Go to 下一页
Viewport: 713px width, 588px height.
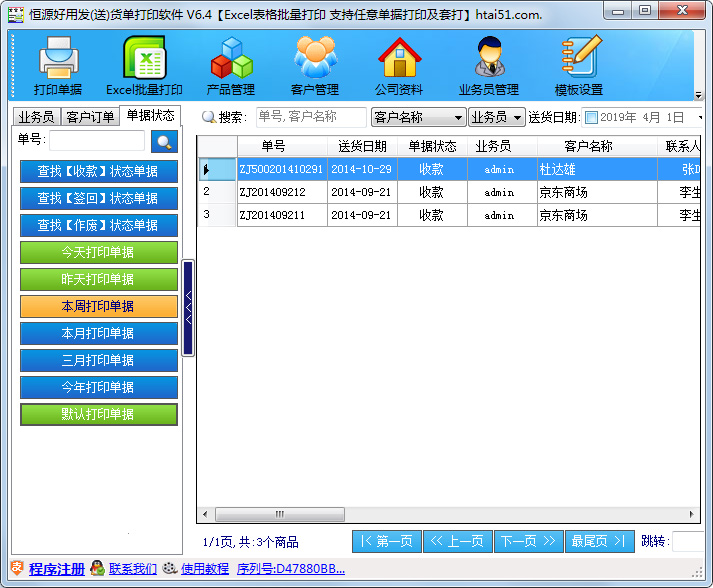click(x=528, y=541)
